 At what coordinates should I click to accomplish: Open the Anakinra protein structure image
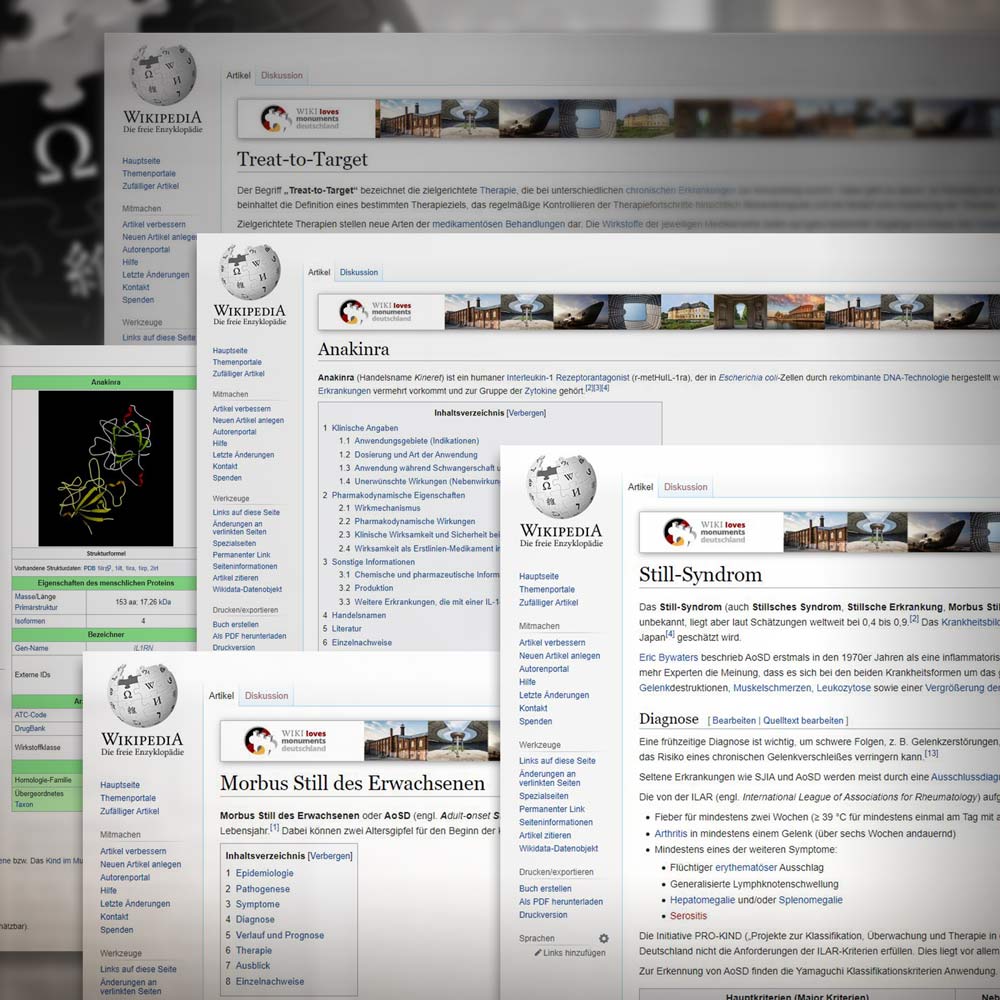pos(105,454)
